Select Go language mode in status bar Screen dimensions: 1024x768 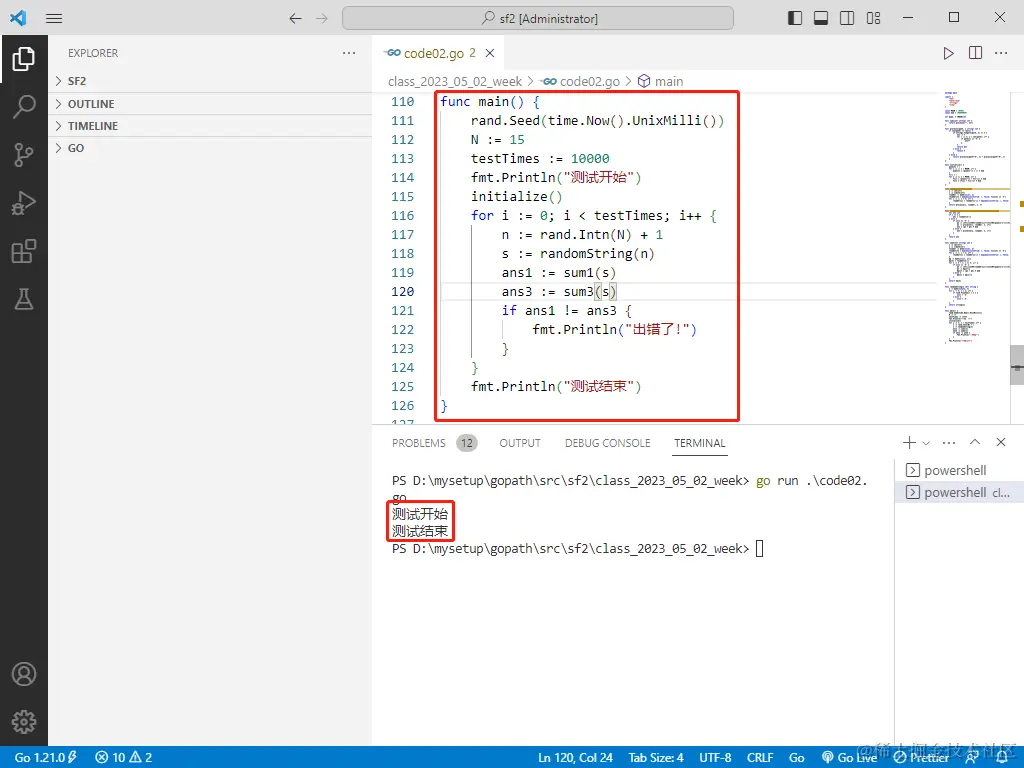coord(797,758)
